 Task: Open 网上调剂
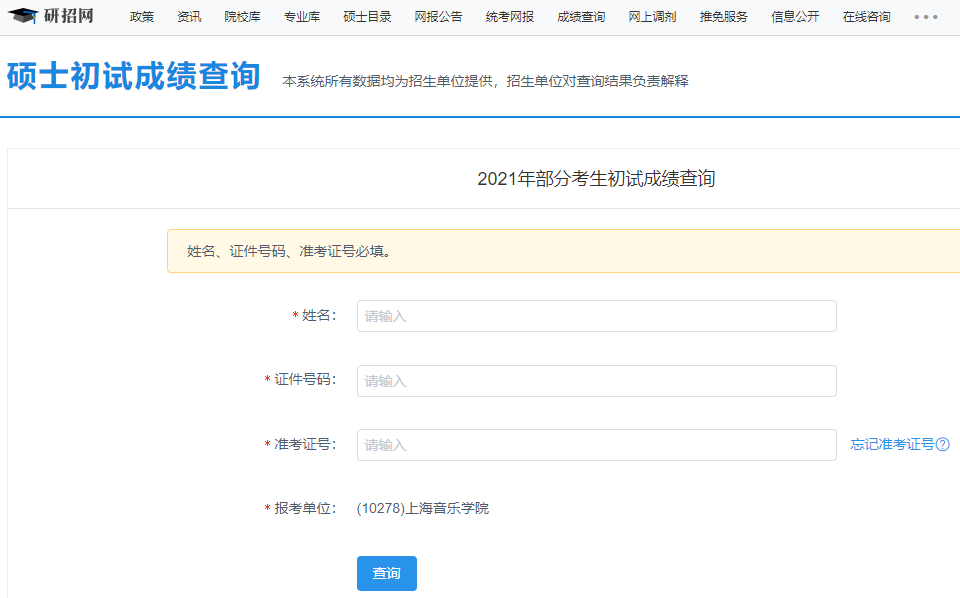651,17
